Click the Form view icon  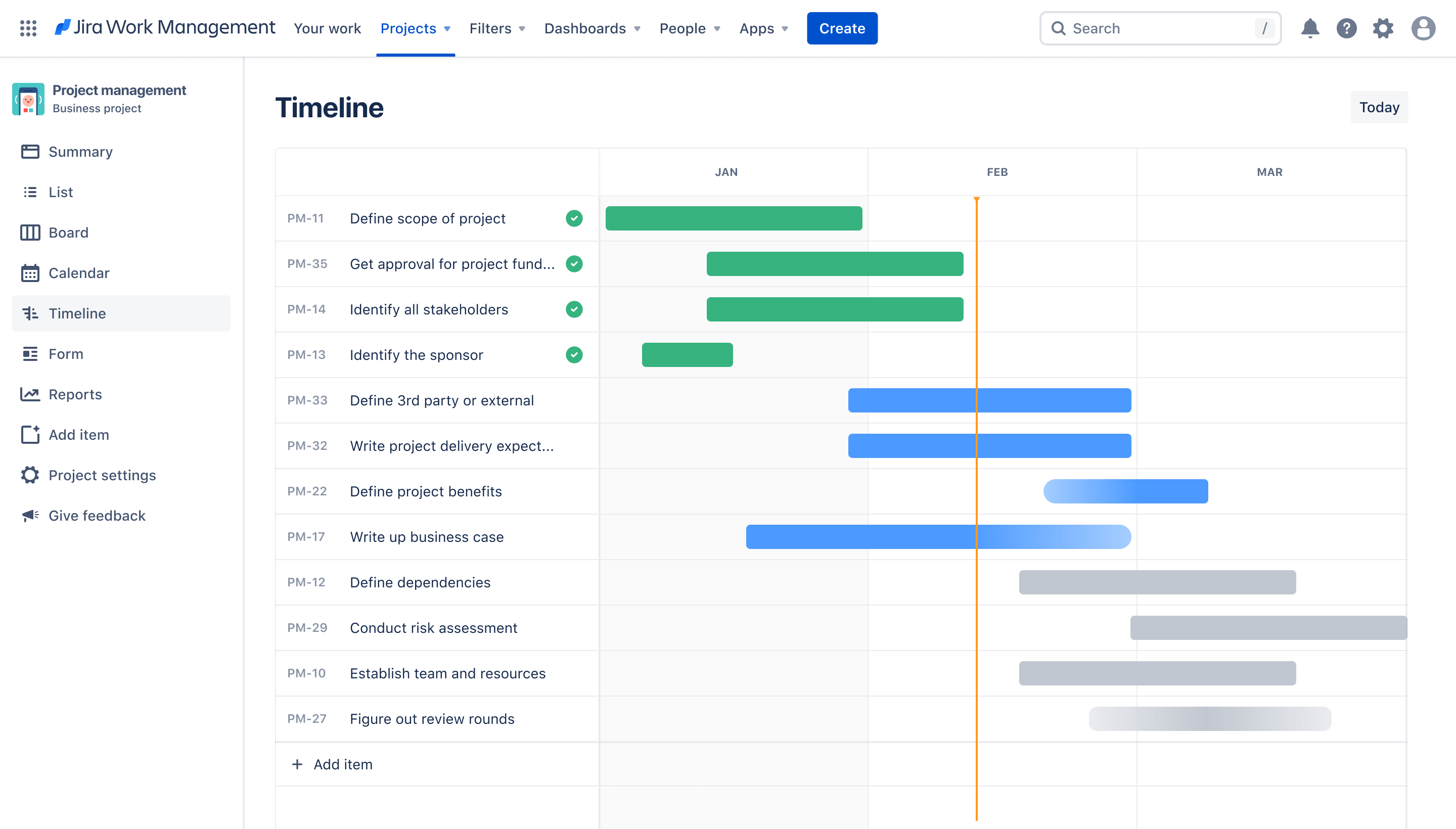[x=29, y=354]
